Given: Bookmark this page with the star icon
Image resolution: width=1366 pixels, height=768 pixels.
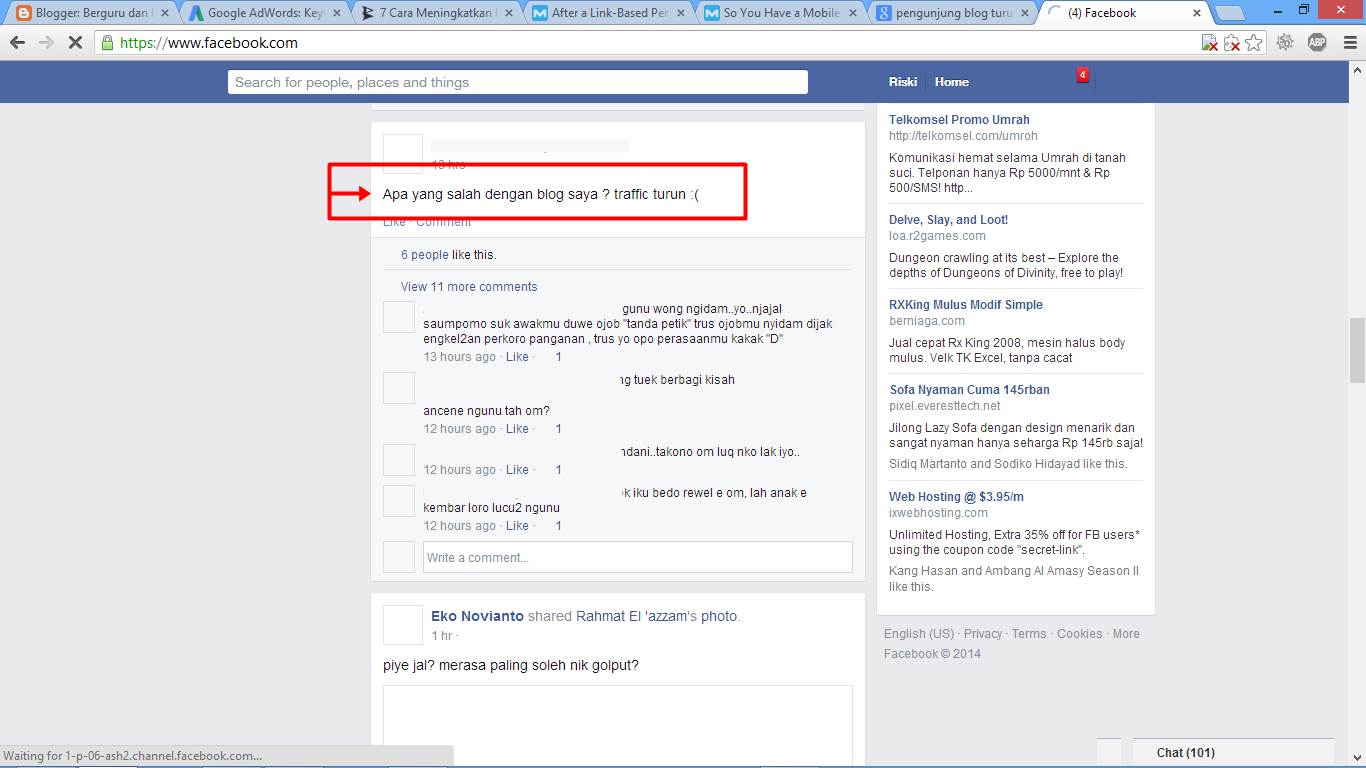Looking at the screenshot, I should pos(1254,43).
